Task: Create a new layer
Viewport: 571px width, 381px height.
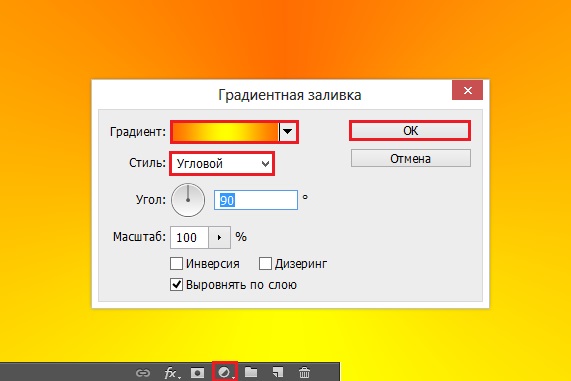Action: (x=278, y=372)
